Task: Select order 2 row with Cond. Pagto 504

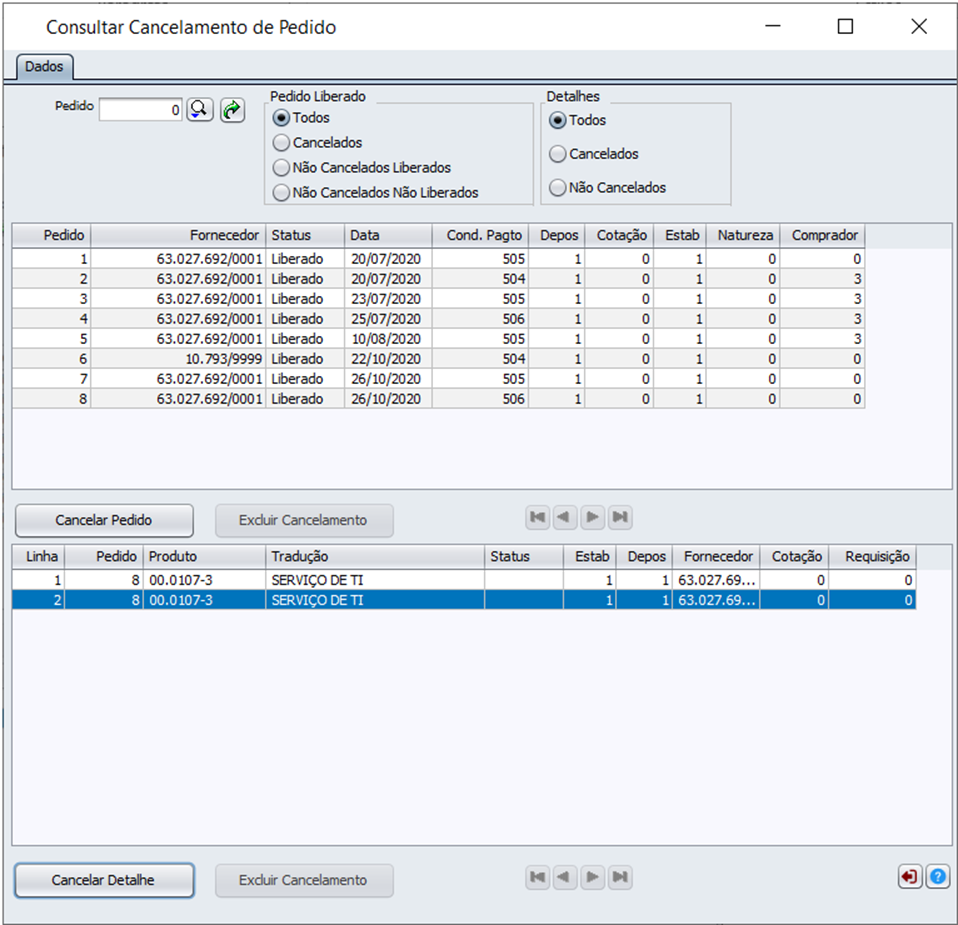Action: (438, 279)
